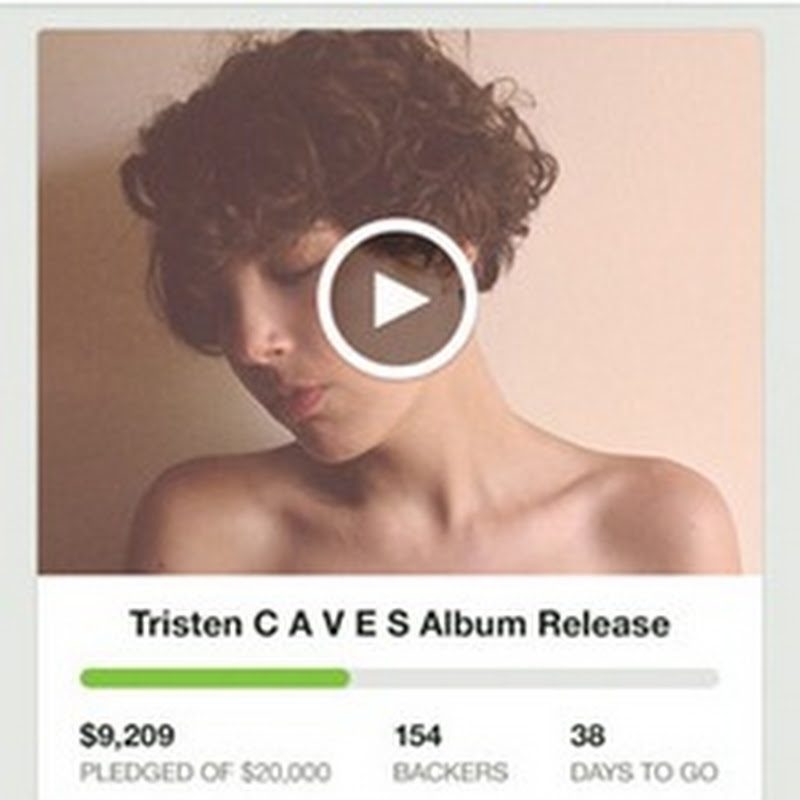This screenshot has width=800, height=800.
Task: Open the Tristen C A V E S Album Release title
Action: (400, 623)
